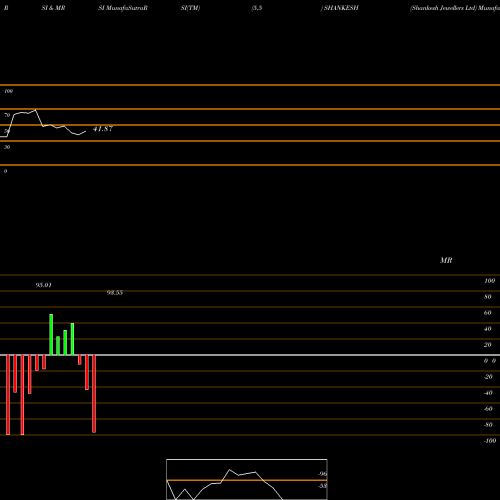Click the 41.87 RSI value label
Image resolution: width=500 pixels, height=500 pixels.
click(103, 129)
